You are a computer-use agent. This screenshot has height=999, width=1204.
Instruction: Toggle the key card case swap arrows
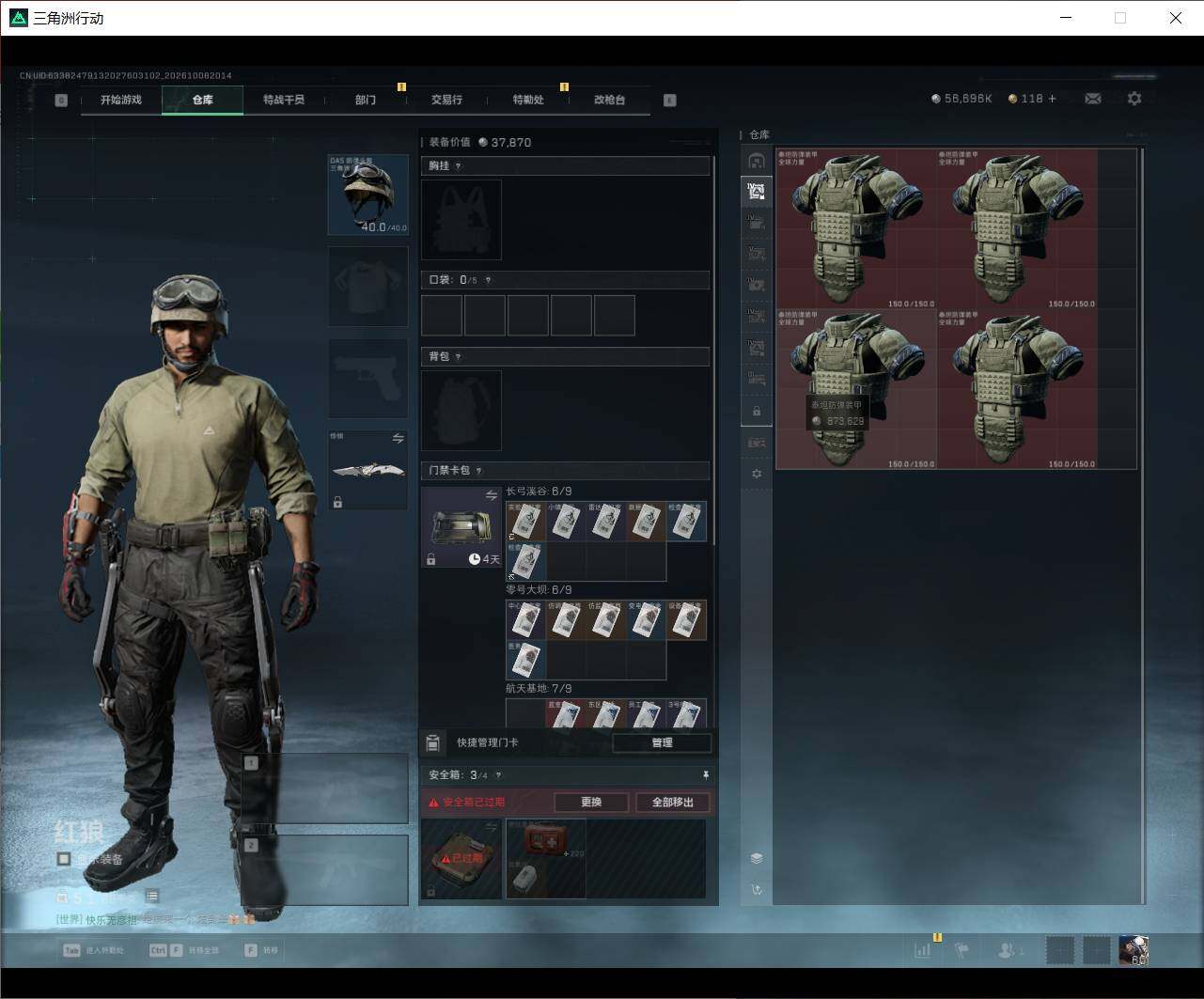point(491,495)
